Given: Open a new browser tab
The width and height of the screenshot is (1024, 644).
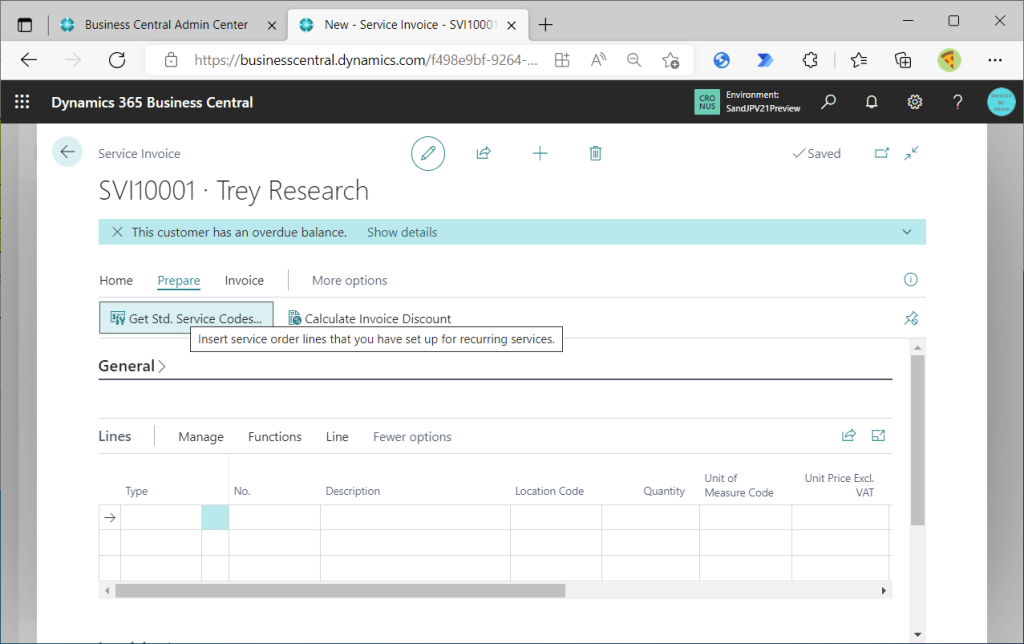Looking at the screenshot, I should click(x=545, y=25).
